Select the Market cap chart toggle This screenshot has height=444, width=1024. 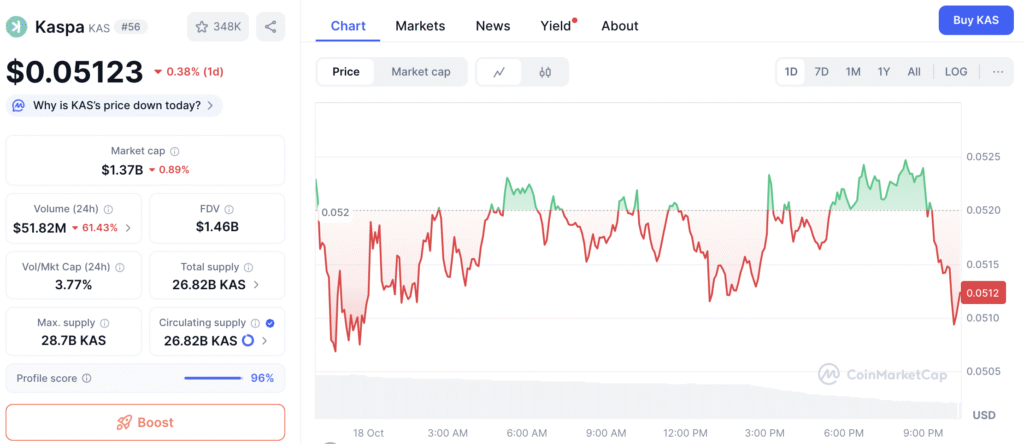[x=420, y=72]
